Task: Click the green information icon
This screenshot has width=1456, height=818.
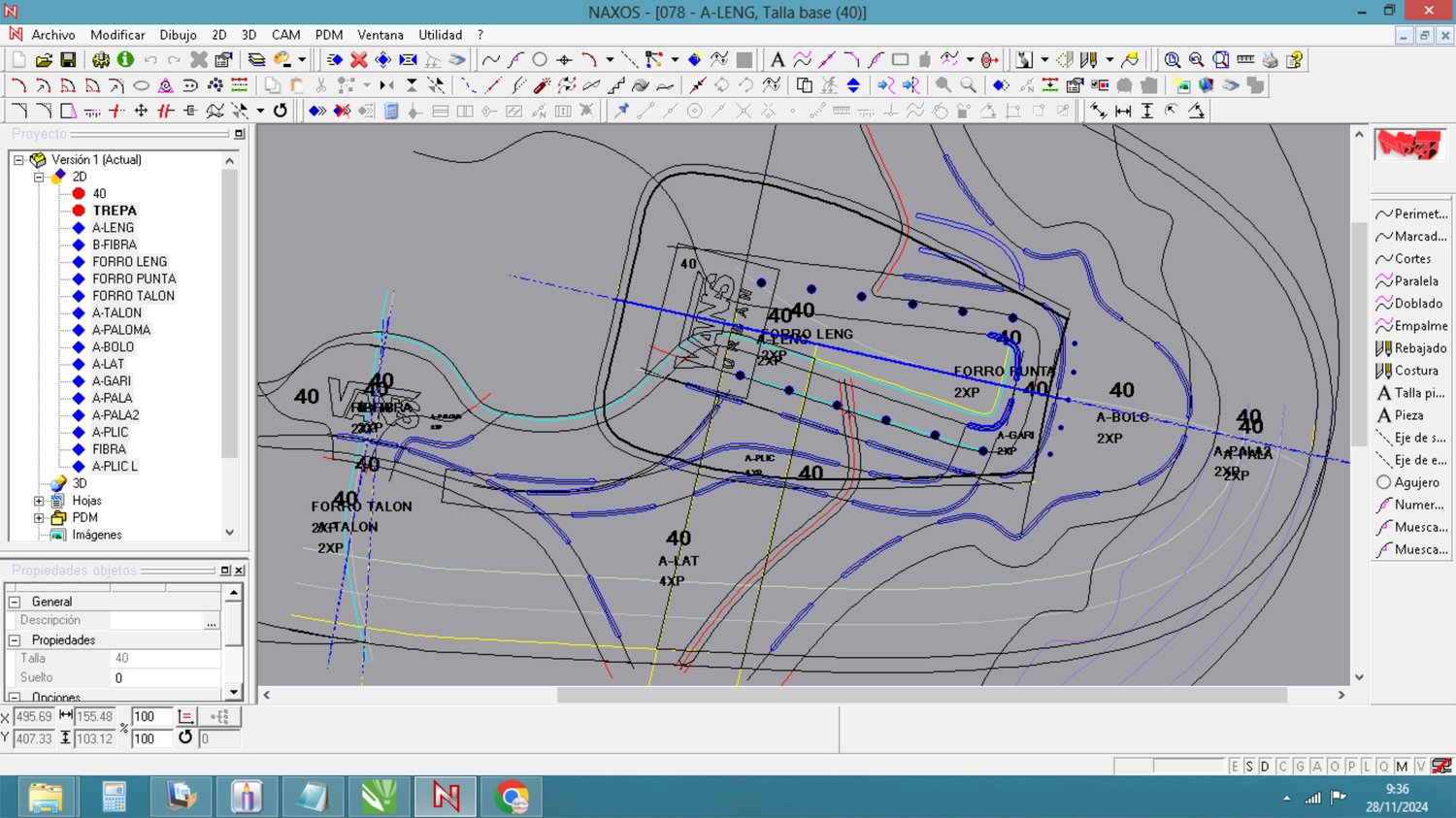Action: (x=125, y=60)
